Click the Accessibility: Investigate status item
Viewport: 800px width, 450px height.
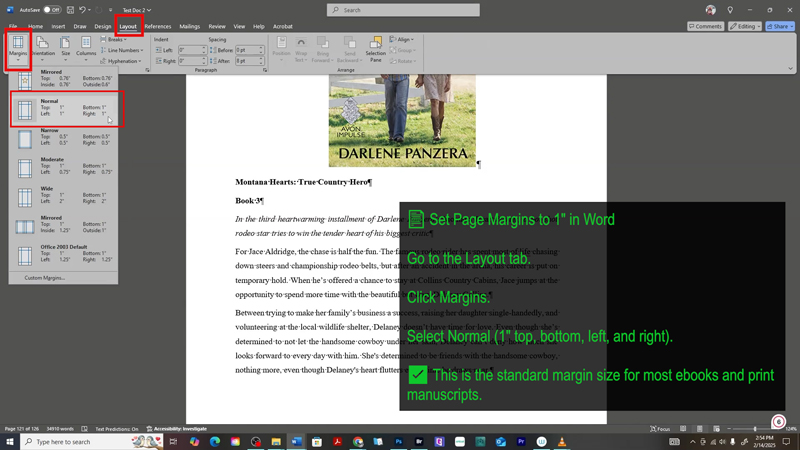[x=177, y=429]
